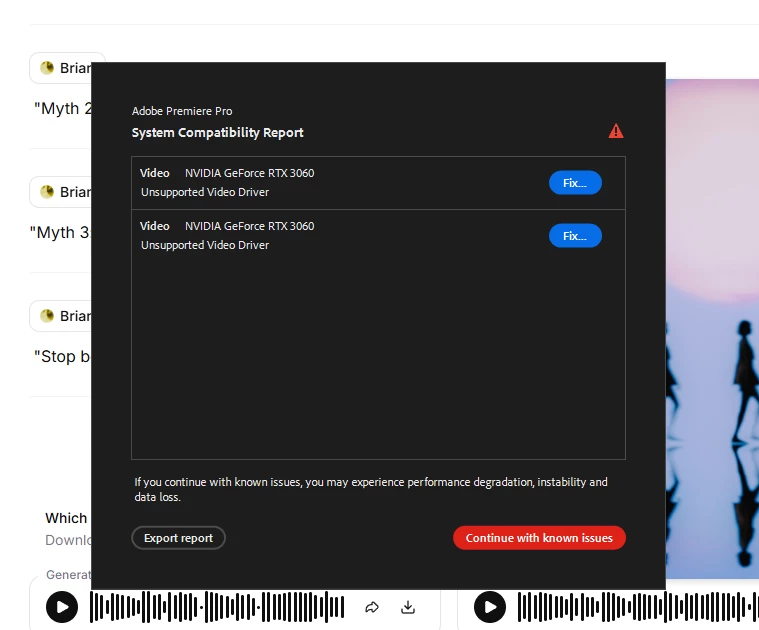Click Fix for the second Unsupported Video Driver entry
759x630 pixels.
tap(575, 236)
